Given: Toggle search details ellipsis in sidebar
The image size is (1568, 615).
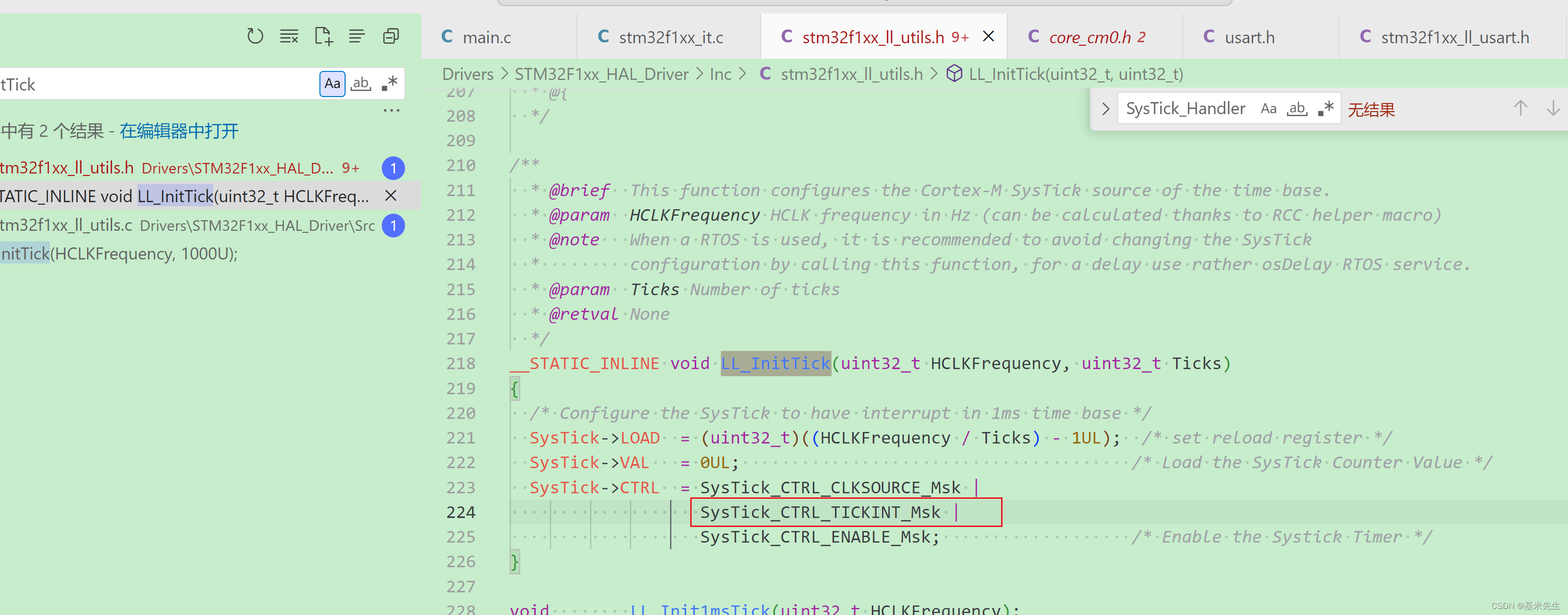Looking at the screenshot, I should 391,111.
